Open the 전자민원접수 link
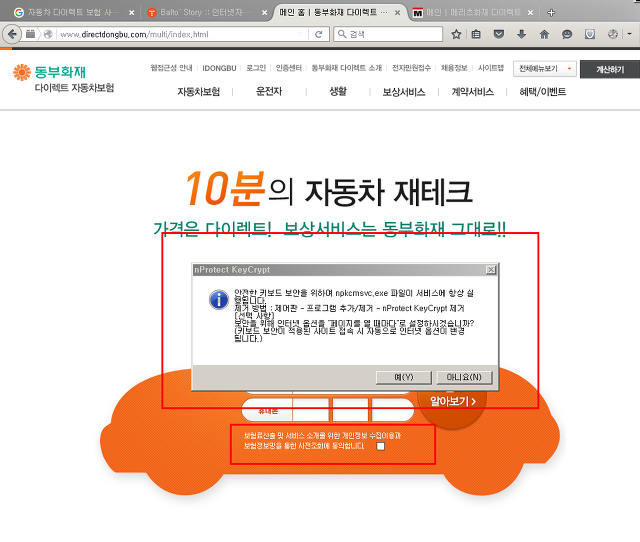Screen dimensions: 640x542 (x=411, y=68)
